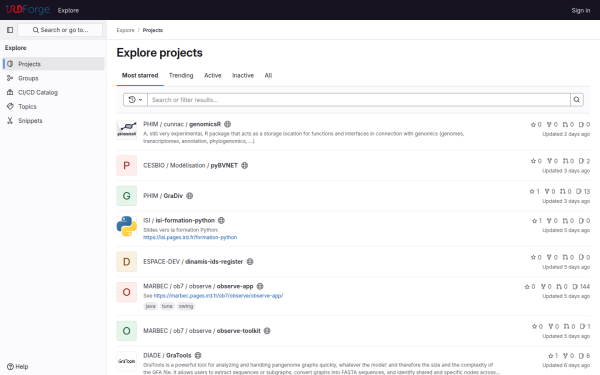Image resolution: width=600 pixels, height=375 pixels.
Task: Click the merge requests count for genomicsR
Action: point(568,124)
